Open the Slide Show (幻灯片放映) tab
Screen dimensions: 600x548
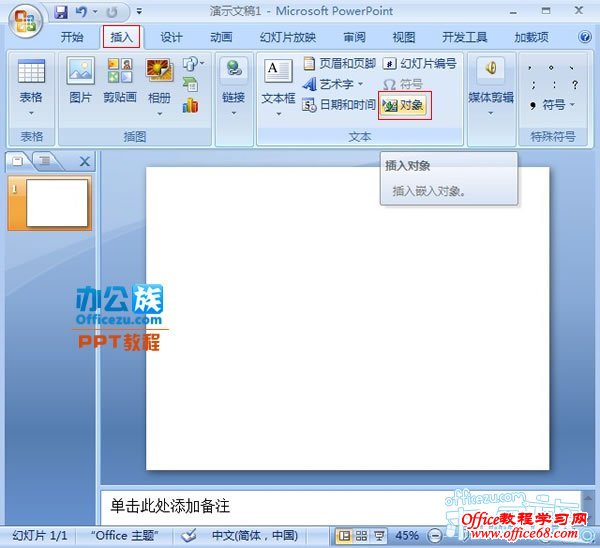click(x=287, y=37)
